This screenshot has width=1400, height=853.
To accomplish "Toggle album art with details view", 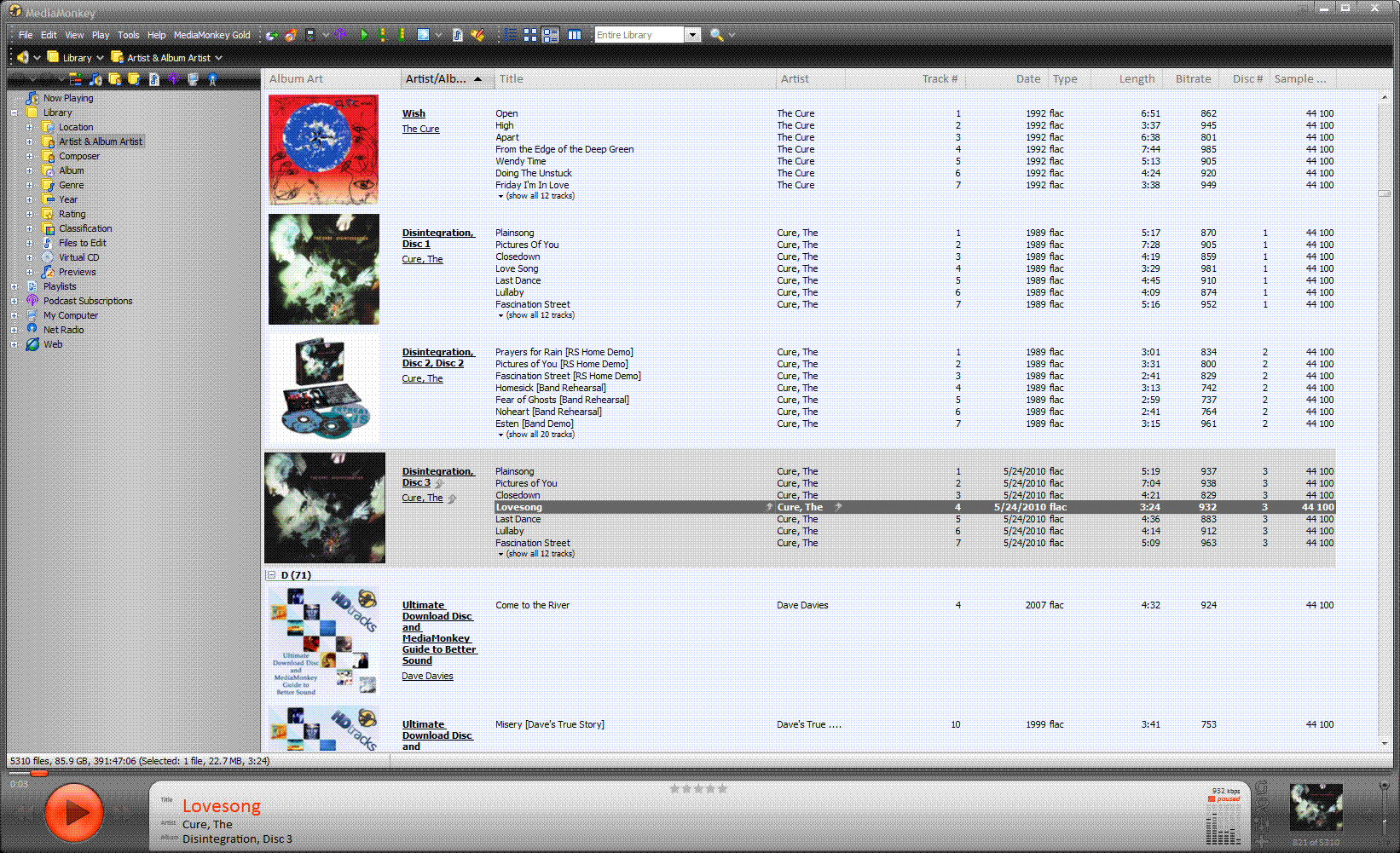I will pos(551,35).
